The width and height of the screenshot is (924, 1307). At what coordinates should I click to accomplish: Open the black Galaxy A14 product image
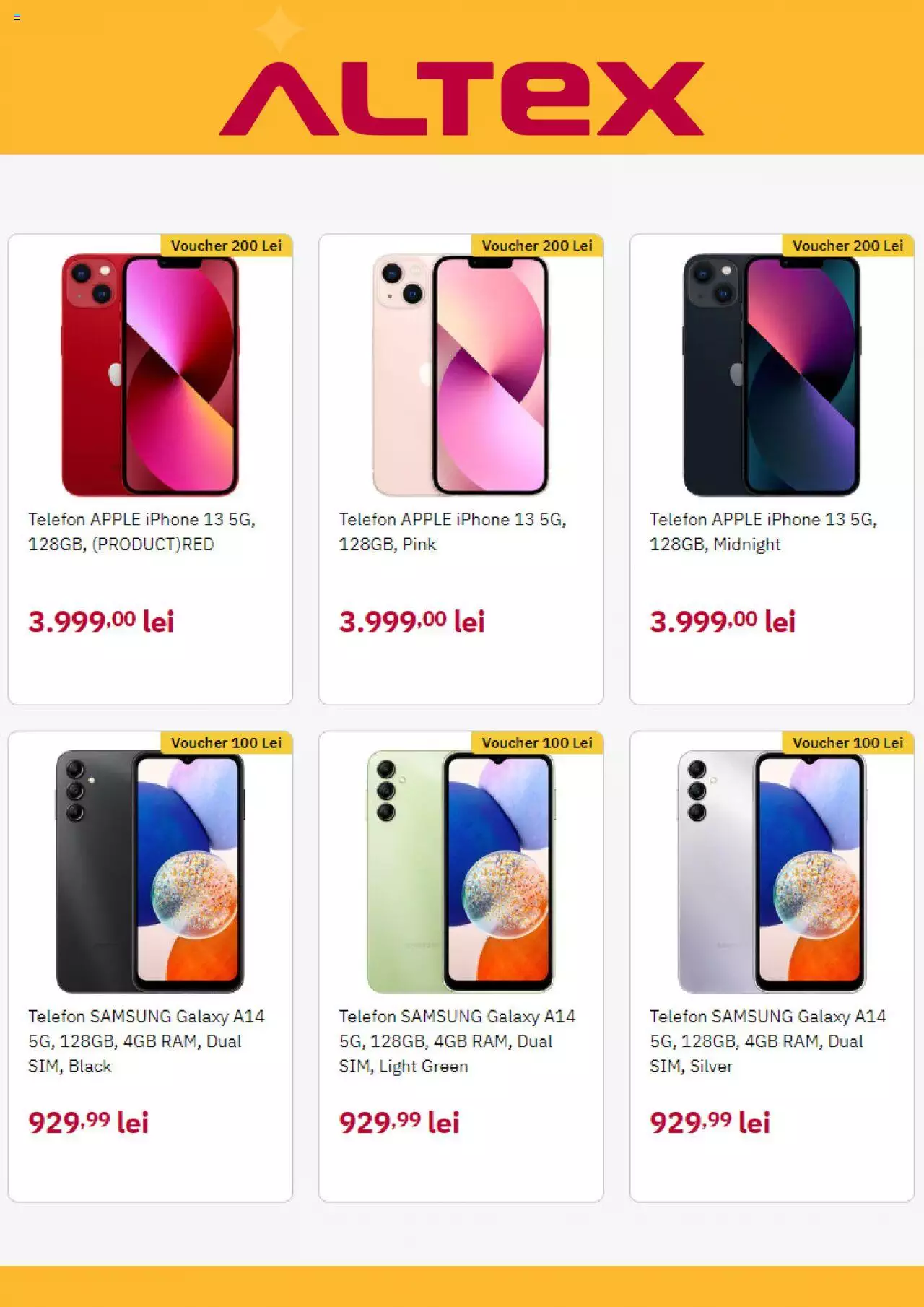click(150, 872)
